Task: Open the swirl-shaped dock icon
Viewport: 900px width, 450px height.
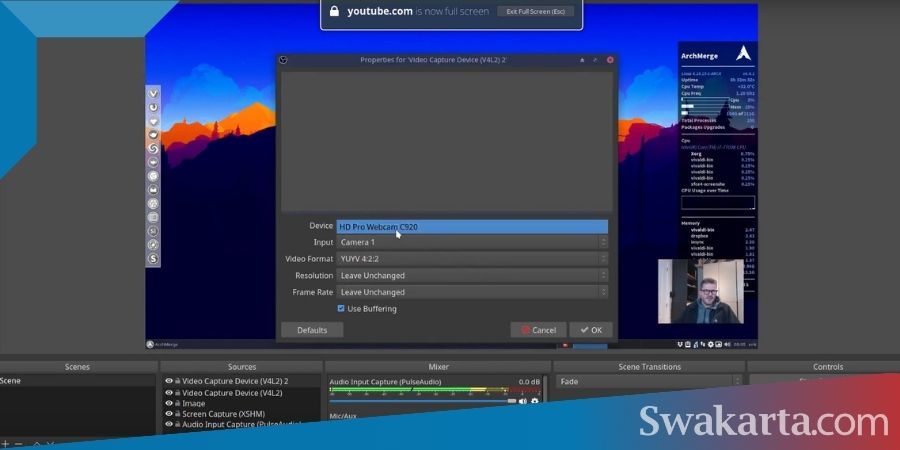Action: 153,149
